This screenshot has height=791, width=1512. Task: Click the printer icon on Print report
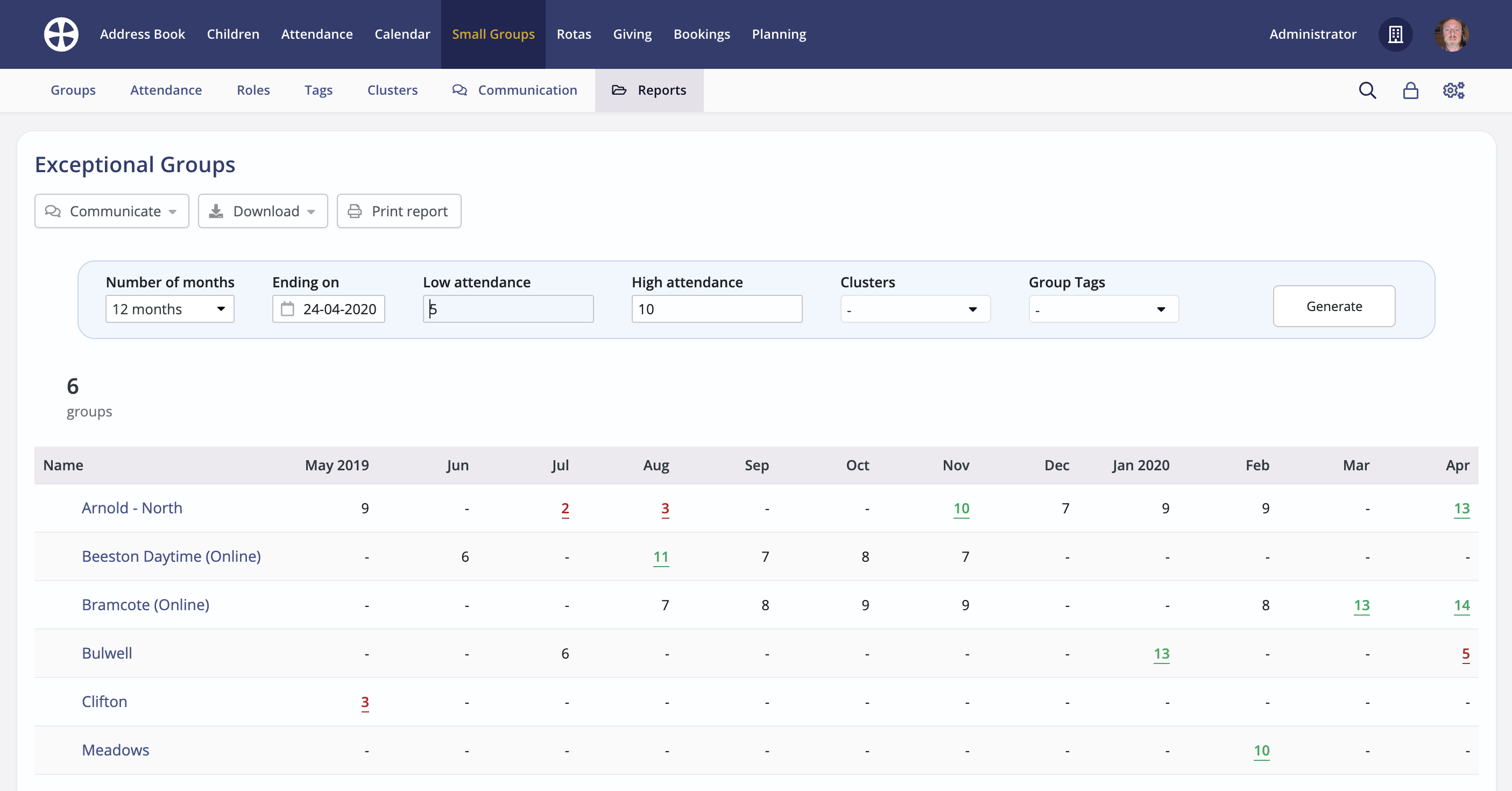coord(355,211)
